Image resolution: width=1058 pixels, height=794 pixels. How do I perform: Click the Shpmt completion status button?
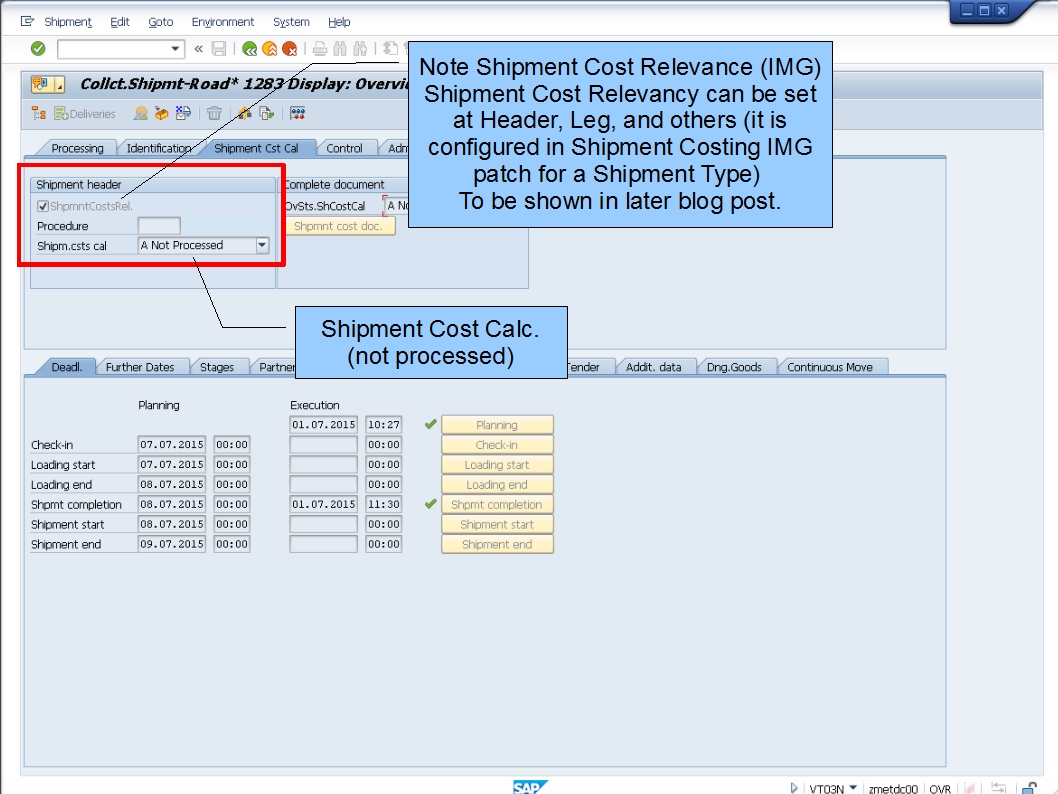(x=497, y=504)
